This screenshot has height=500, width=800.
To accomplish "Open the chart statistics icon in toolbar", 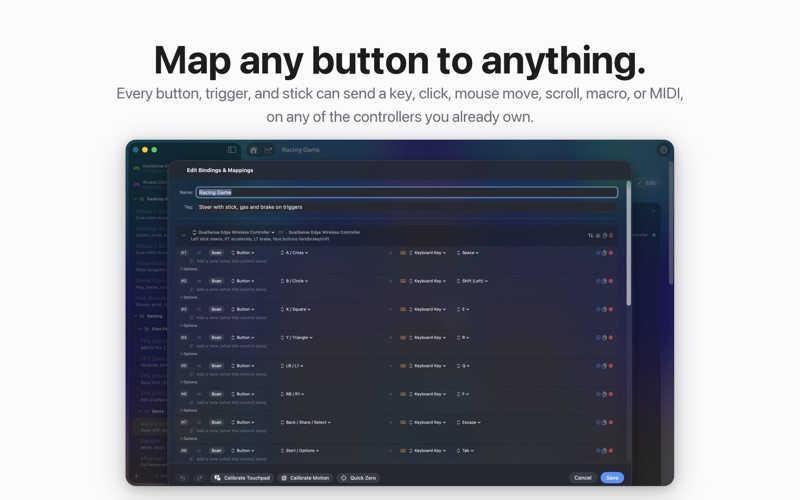I will point(268,149).
